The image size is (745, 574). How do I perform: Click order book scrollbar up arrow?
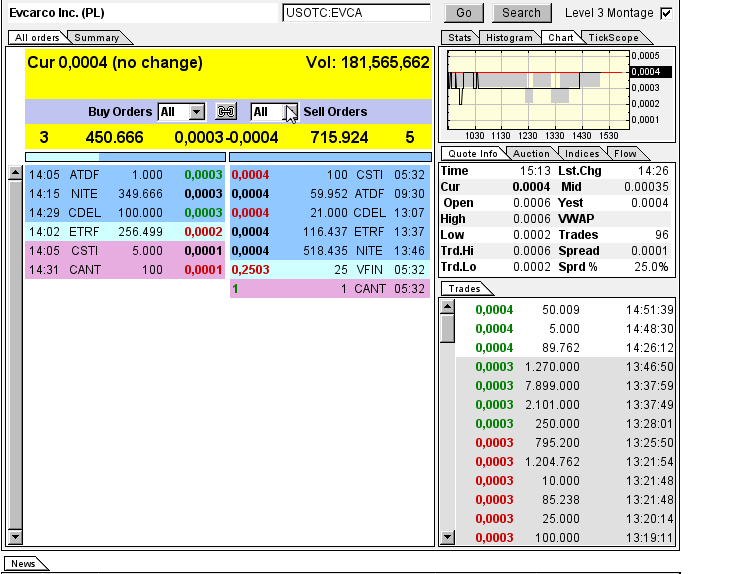pyautogui.click(x=15, y=173)
